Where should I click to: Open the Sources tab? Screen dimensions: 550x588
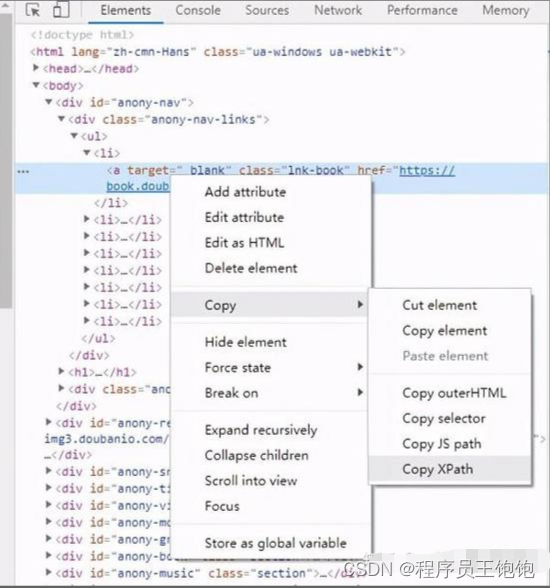point(267,10)
